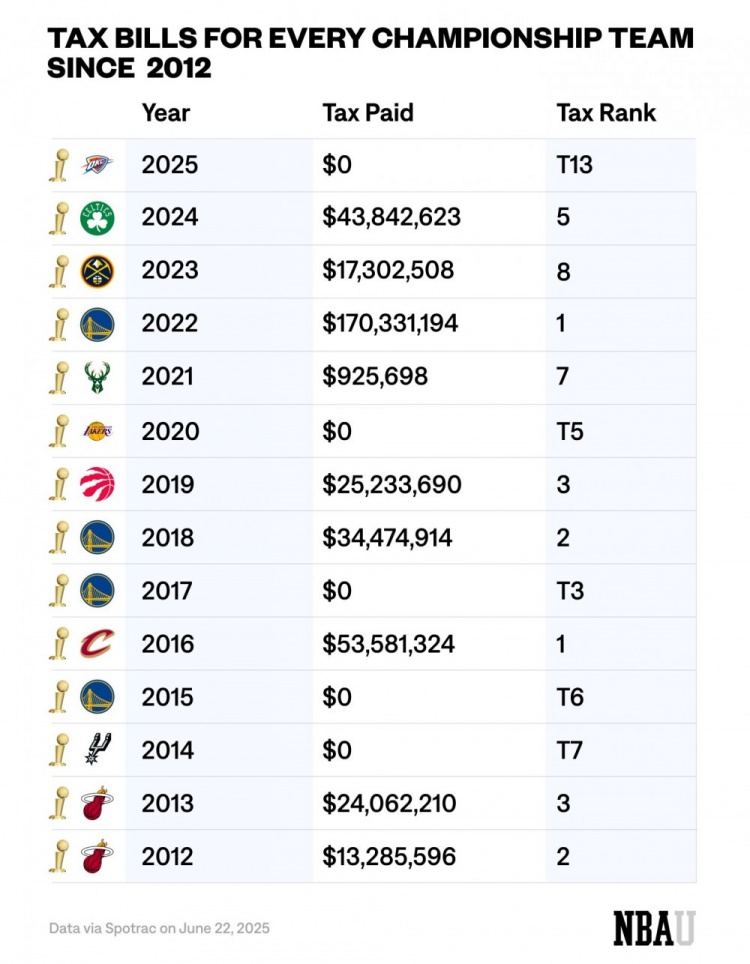Click the Oklahoma City Thunder logo
Viewport: 750px width, 964px height.
point(97,164)
